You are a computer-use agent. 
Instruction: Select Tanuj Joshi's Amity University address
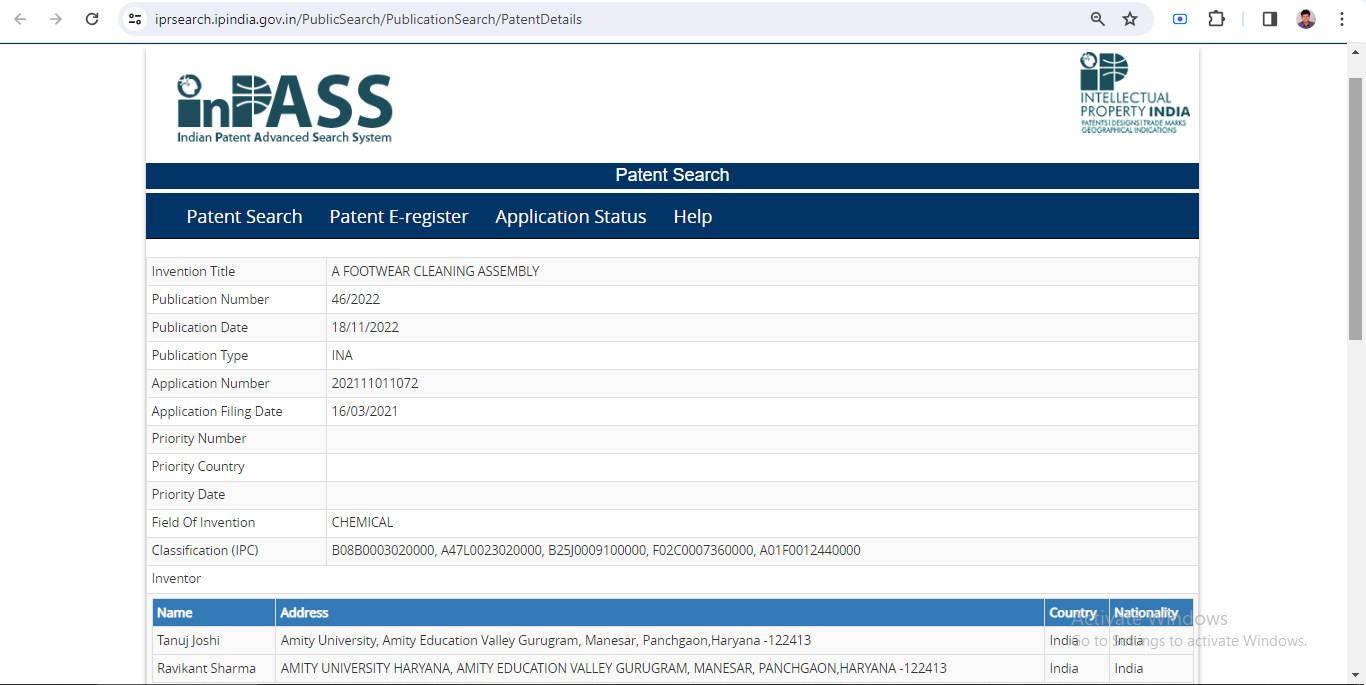coord(545,640)
